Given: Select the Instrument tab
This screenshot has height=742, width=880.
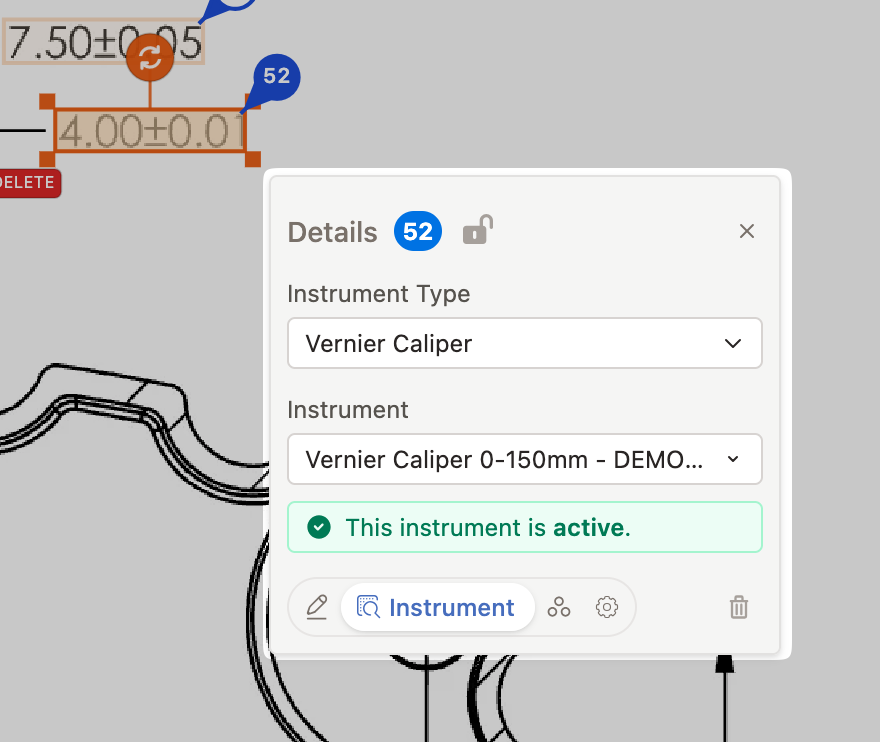Looking at the screenshot, I should [437, 607].
